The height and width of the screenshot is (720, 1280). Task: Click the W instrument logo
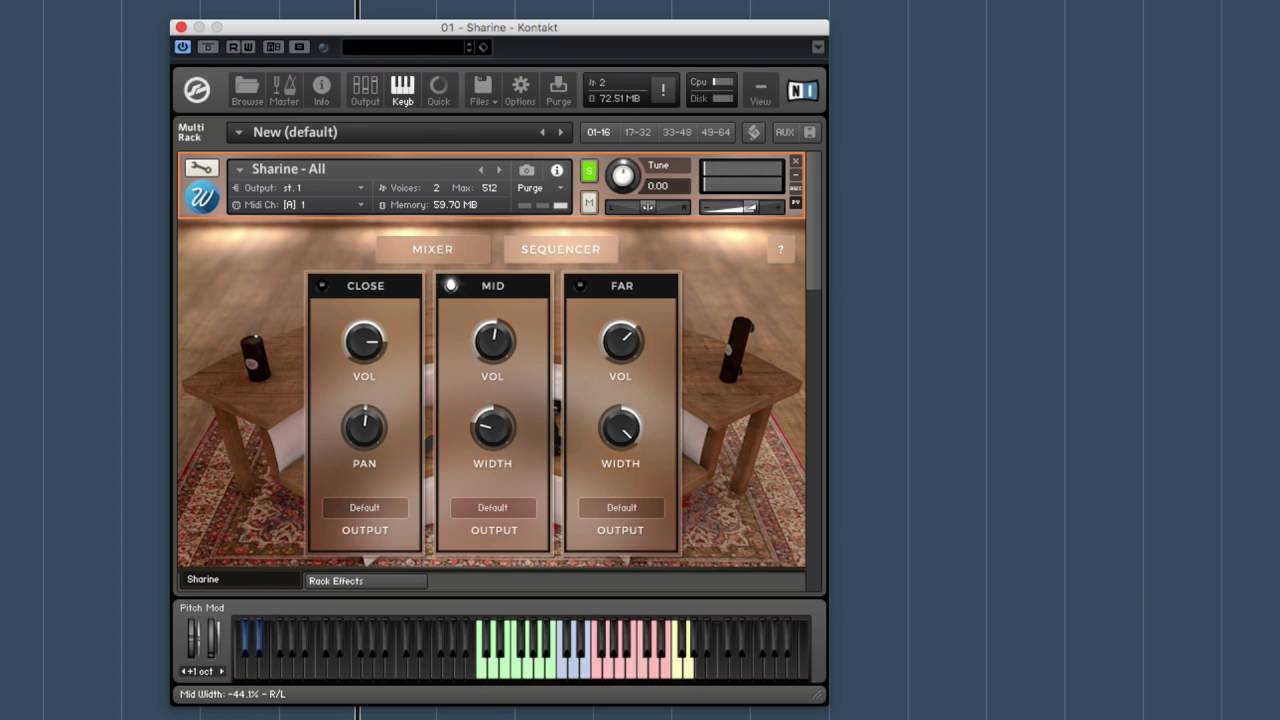point(202,198)
